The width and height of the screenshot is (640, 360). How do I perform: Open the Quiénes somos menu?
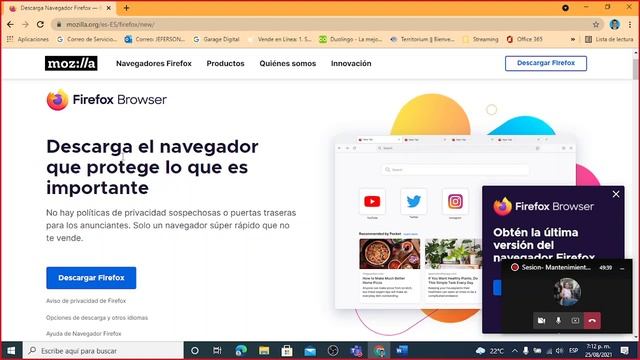click(x=288, y=63)
